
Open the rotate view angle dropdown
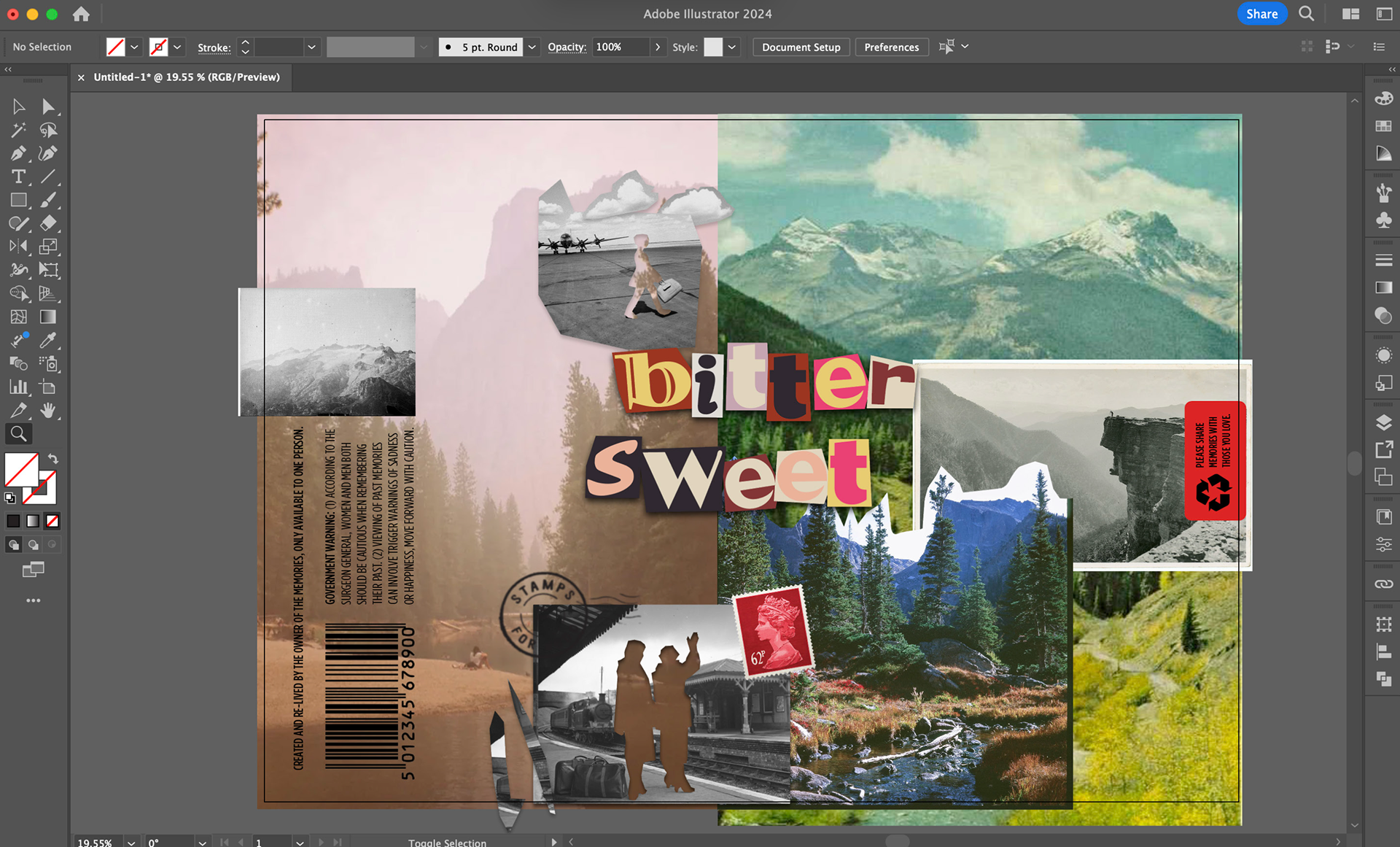202,842
